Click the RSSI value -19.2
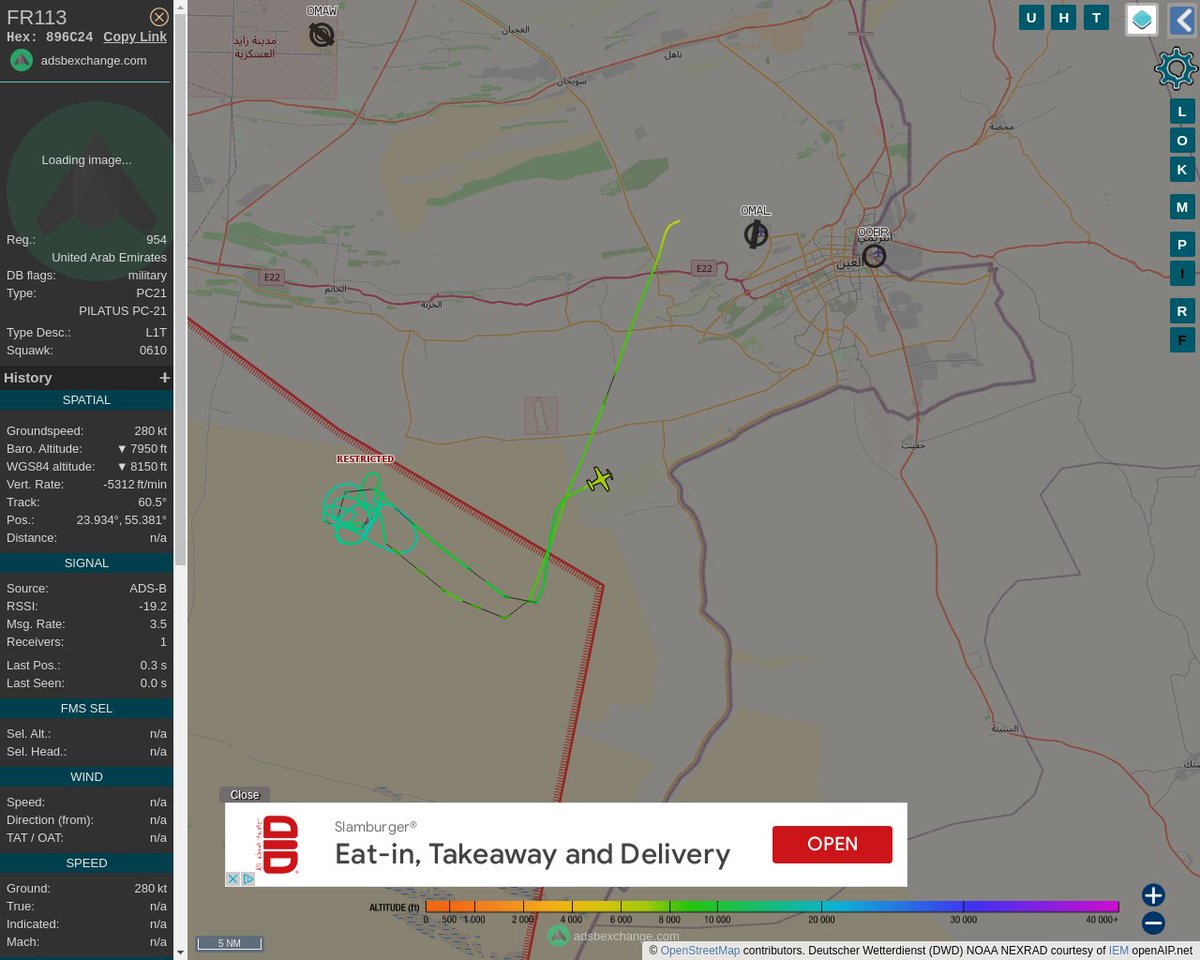Viewport: 1200px width, 960px height. [154, 606]
